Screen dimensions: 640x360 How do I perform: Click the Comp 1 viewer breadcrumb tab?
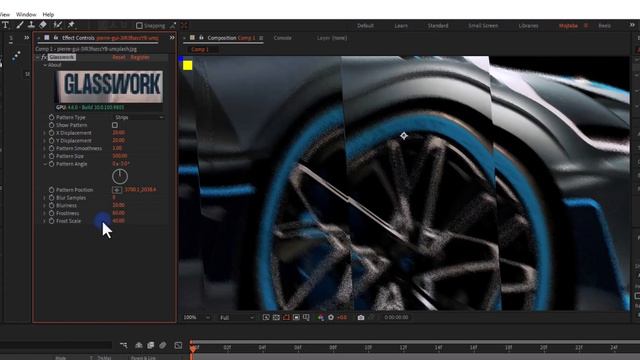(200, 49)
